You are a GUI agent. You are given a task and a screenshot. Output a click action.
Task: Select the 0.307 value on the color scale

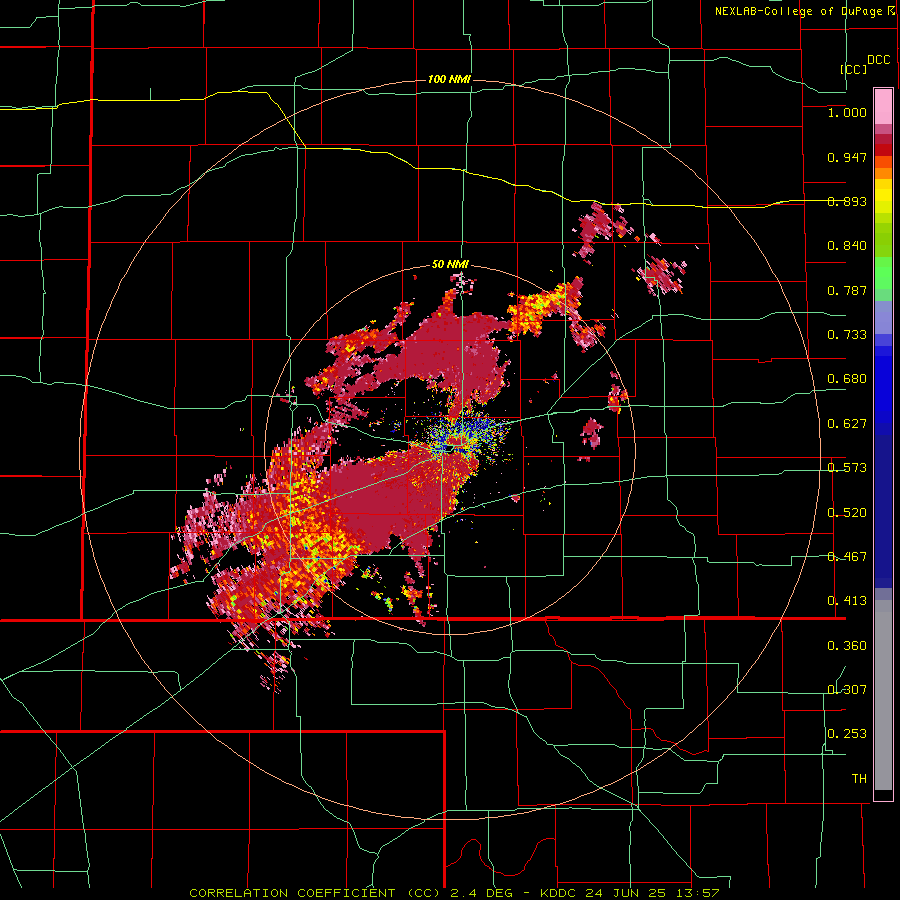pyautogui.click(x=847, y=690)
